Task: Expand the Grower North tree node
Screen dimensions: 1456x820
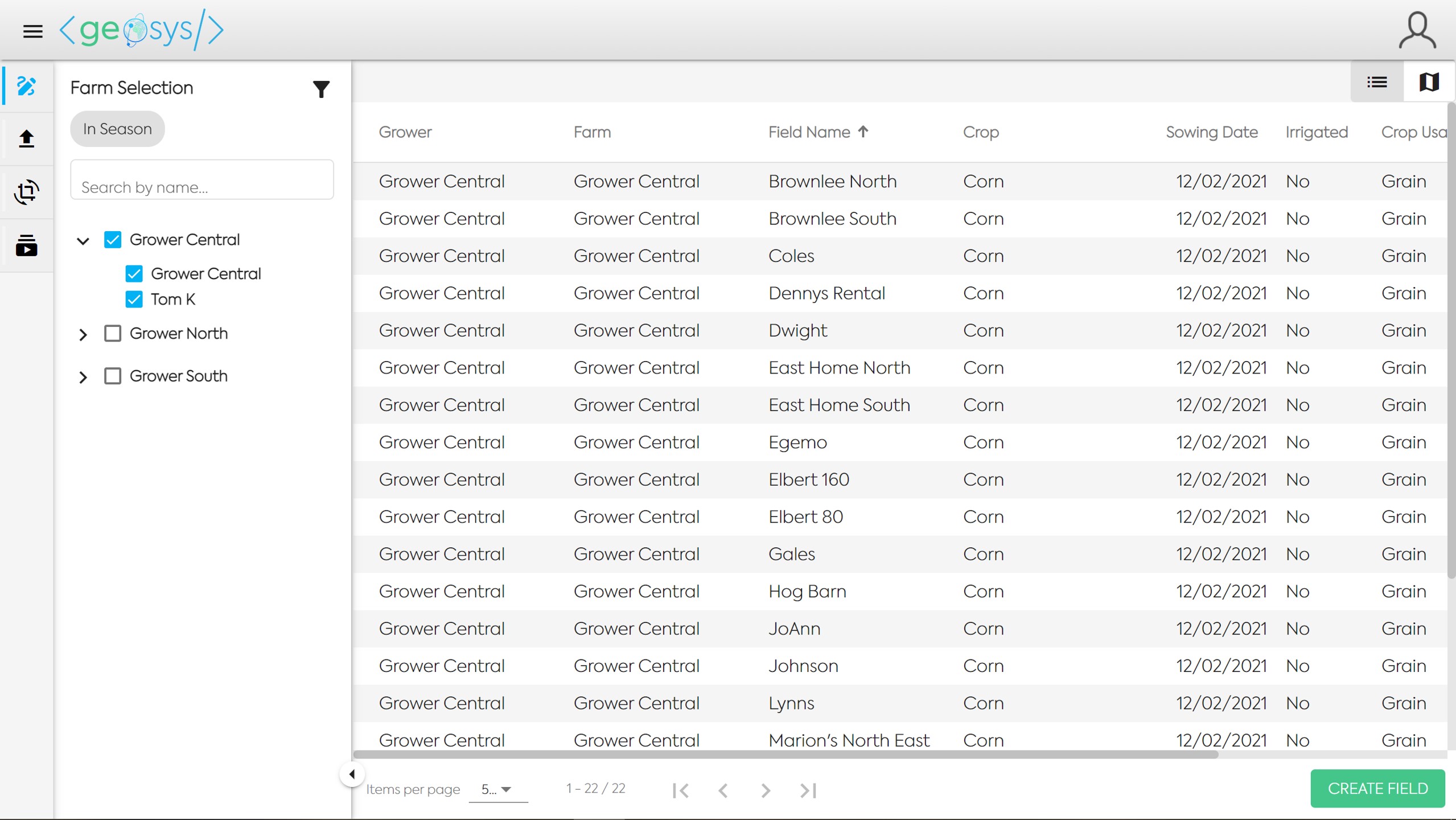Action: (83, 334)
